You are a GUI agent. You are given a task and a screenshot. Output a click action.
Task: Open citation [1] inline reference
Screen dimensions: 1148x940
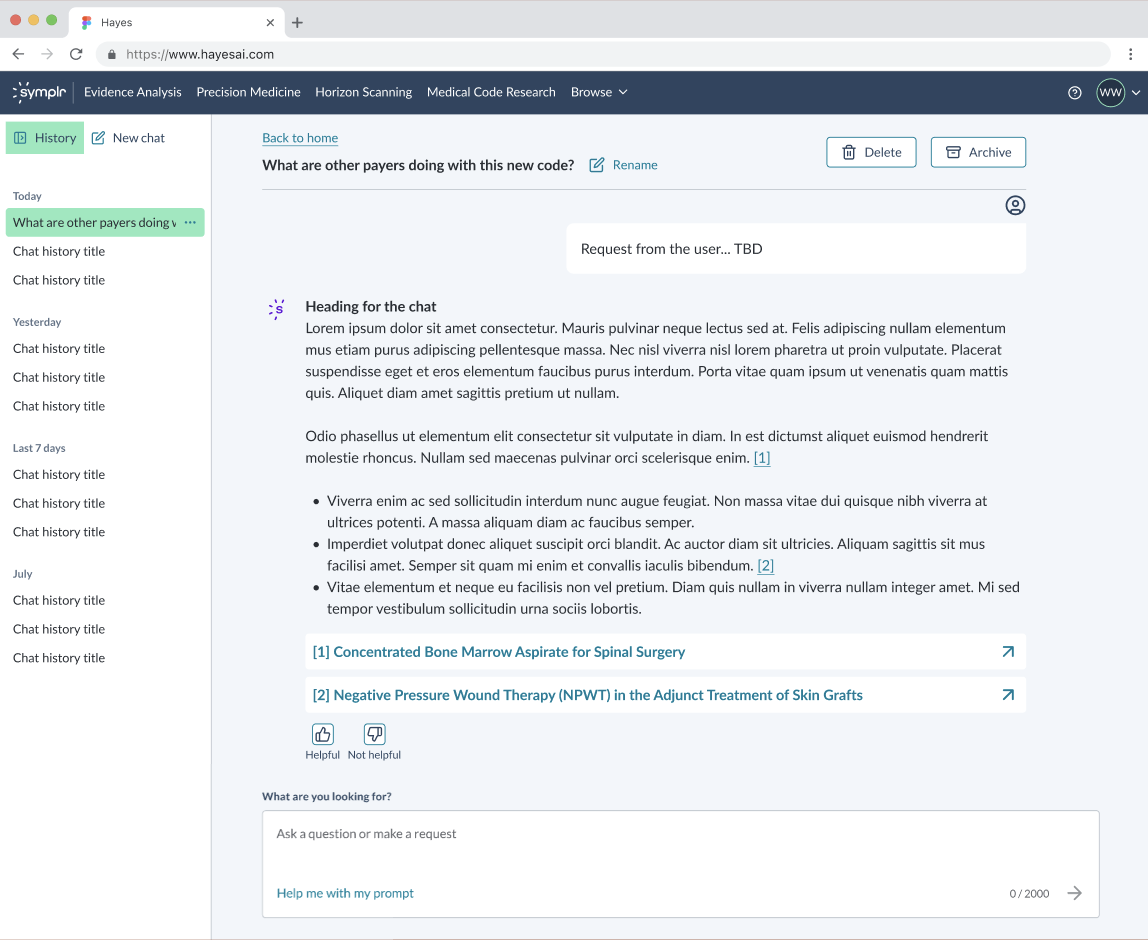point(761,458)
